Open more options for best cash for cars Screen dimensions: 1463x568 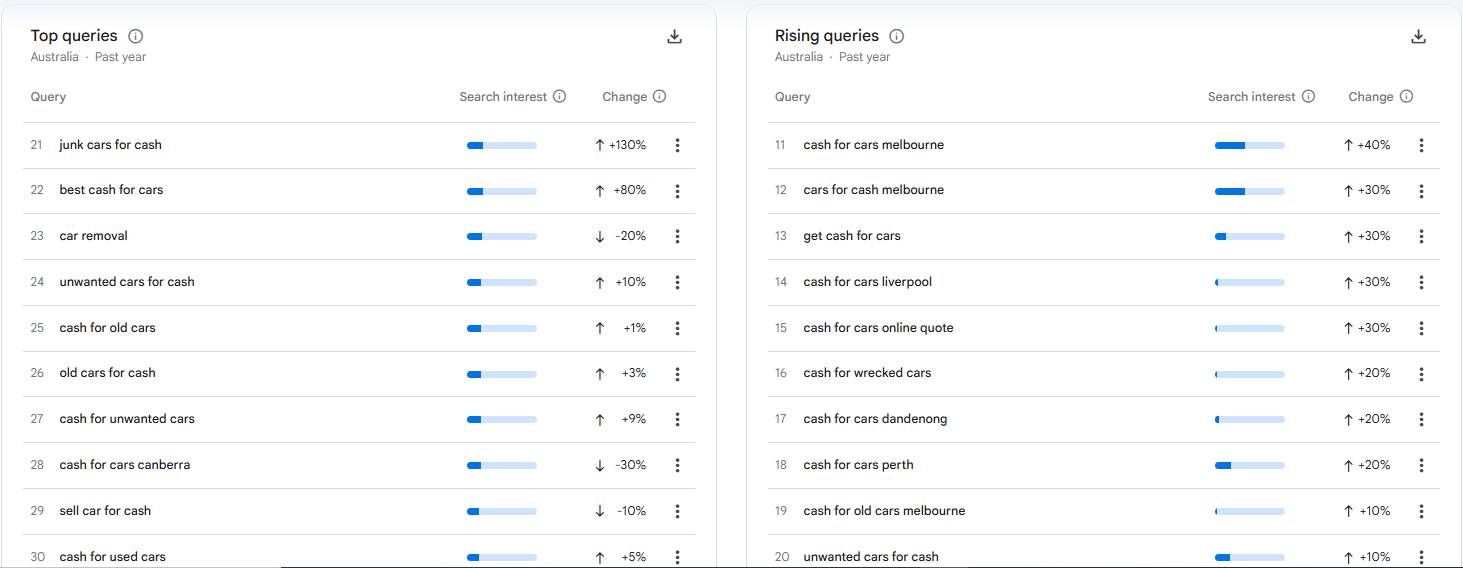click(x=677, y=191)
